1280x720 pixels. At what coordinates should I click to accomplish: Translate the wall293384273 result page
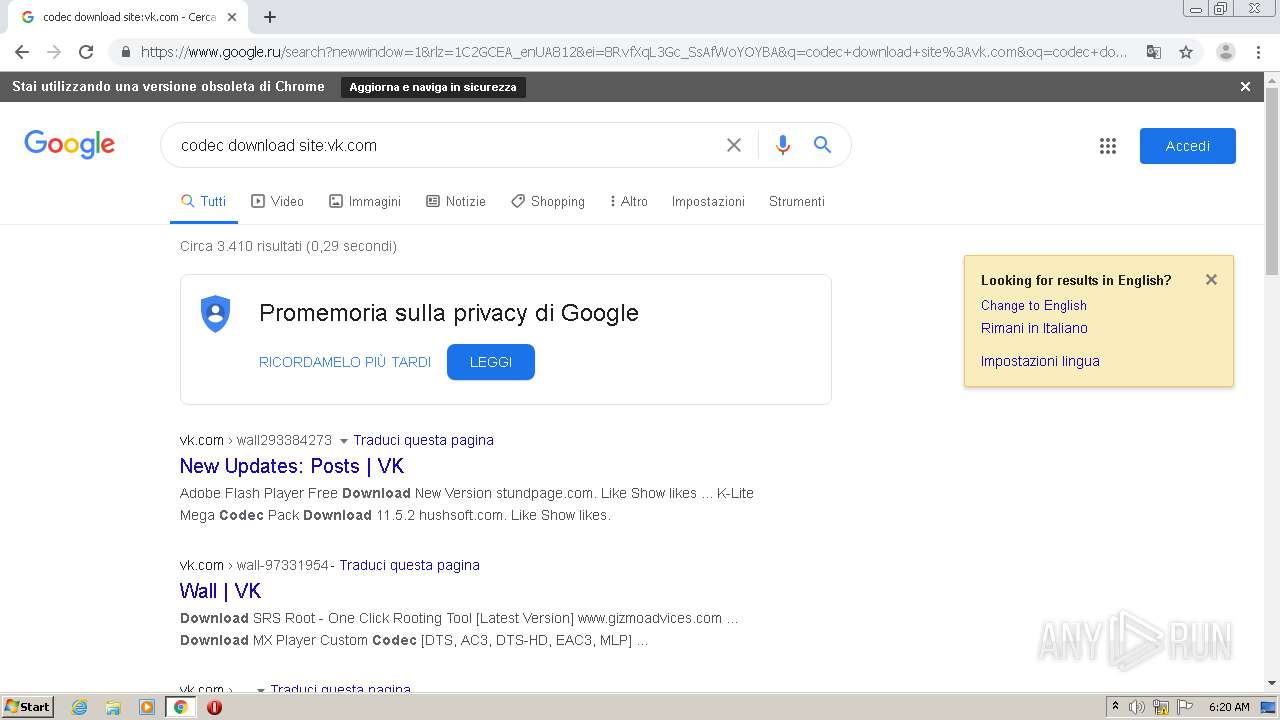point(423,440)
